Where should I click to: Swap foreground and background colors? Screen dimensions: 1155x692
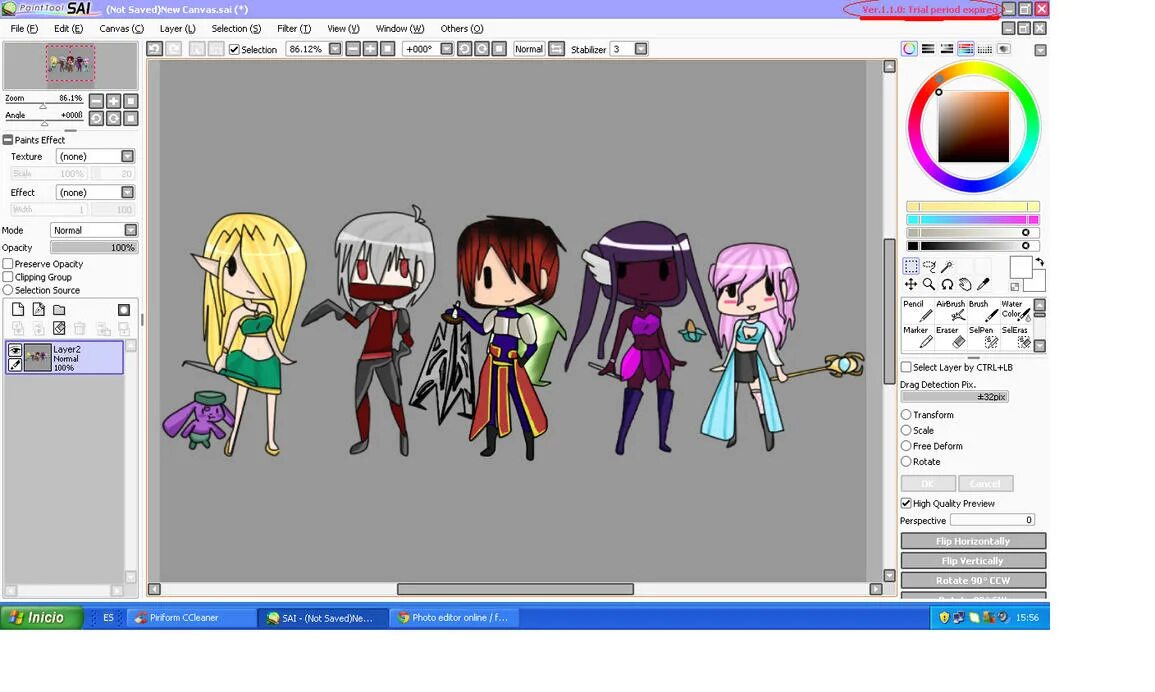[1039, 262]
